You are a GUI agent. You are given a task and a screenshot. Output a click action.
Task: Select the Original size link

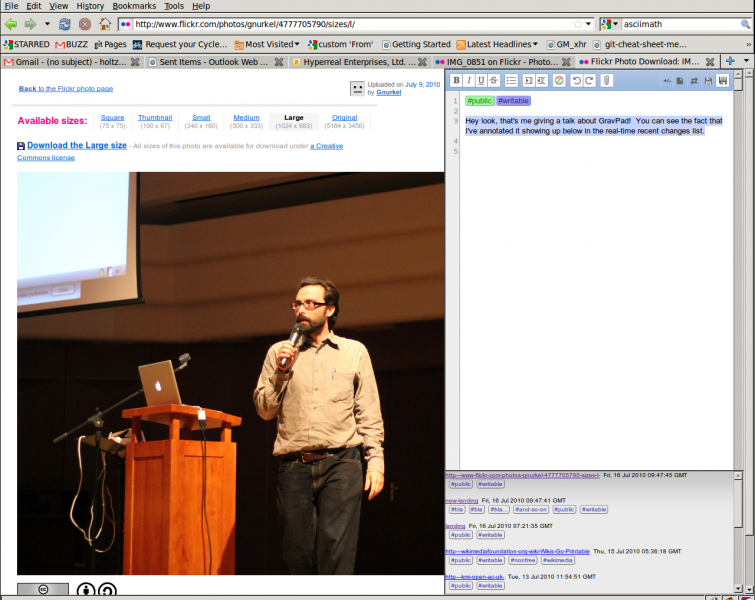coord(344,117)
